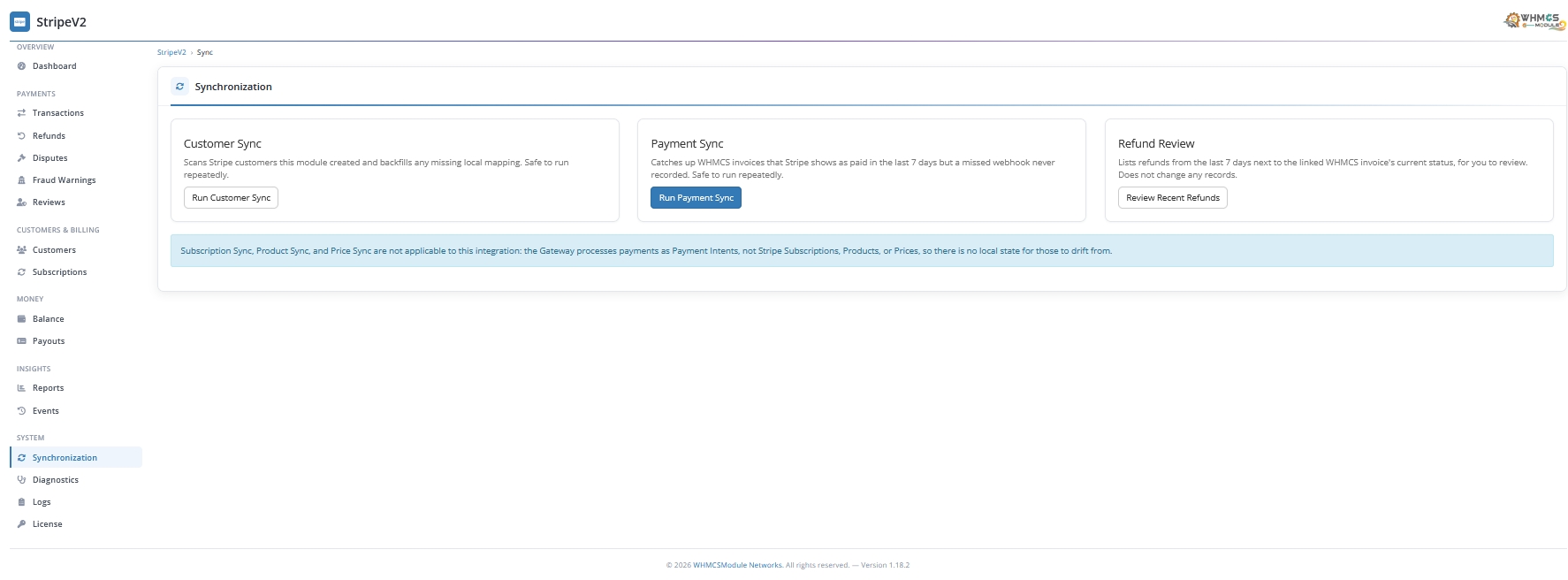Click the Refund Review card heading
1568x580 pixels.
click(x=1156, y=144)
